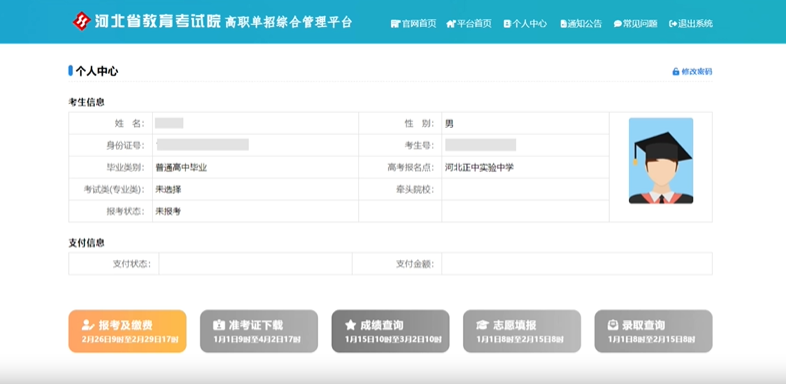786x384 pixels.
Task: Click the document icon beside 通知公告
Action: tap(563, 24)
